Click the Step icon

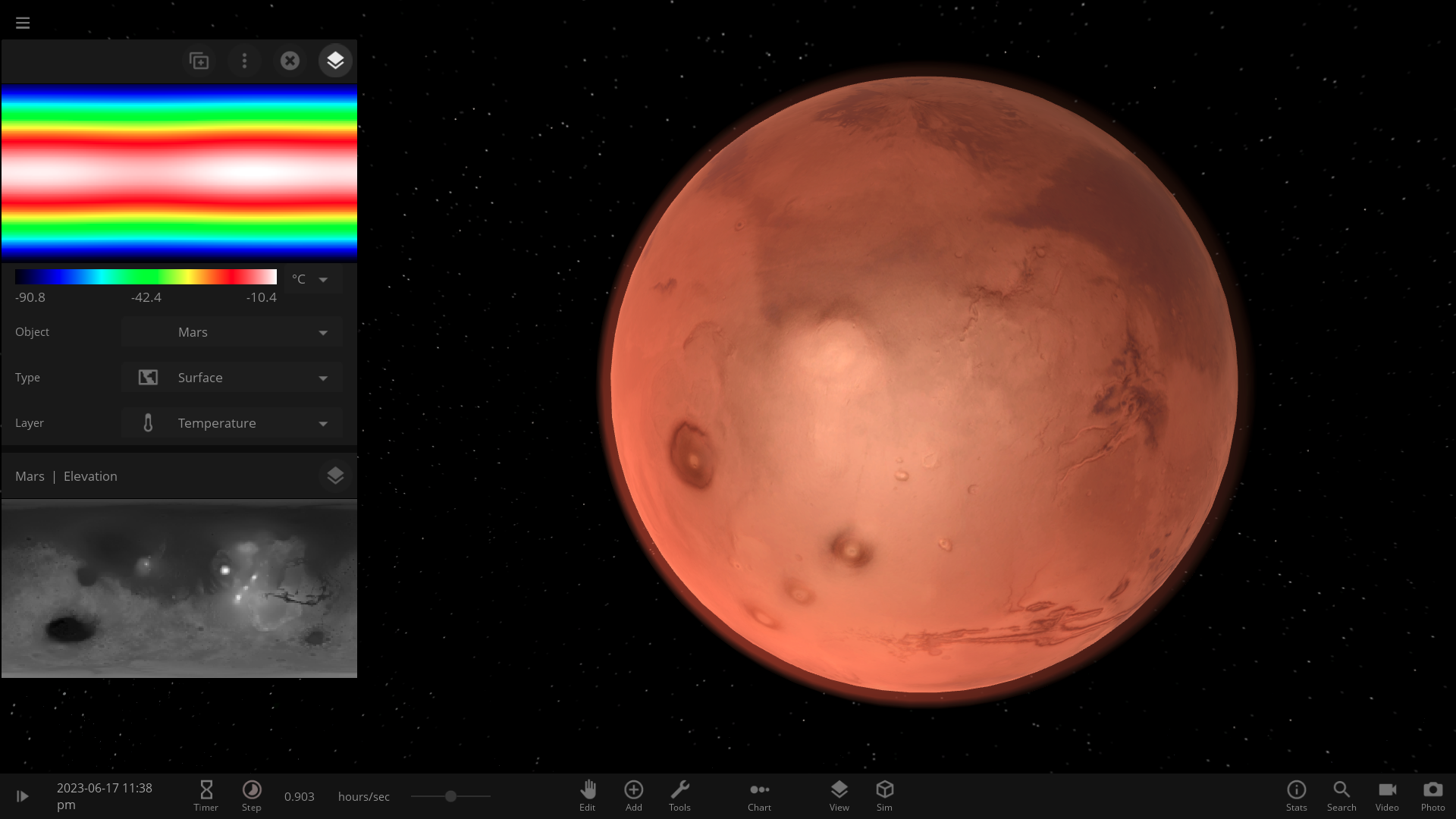click(x=252, y=795)
